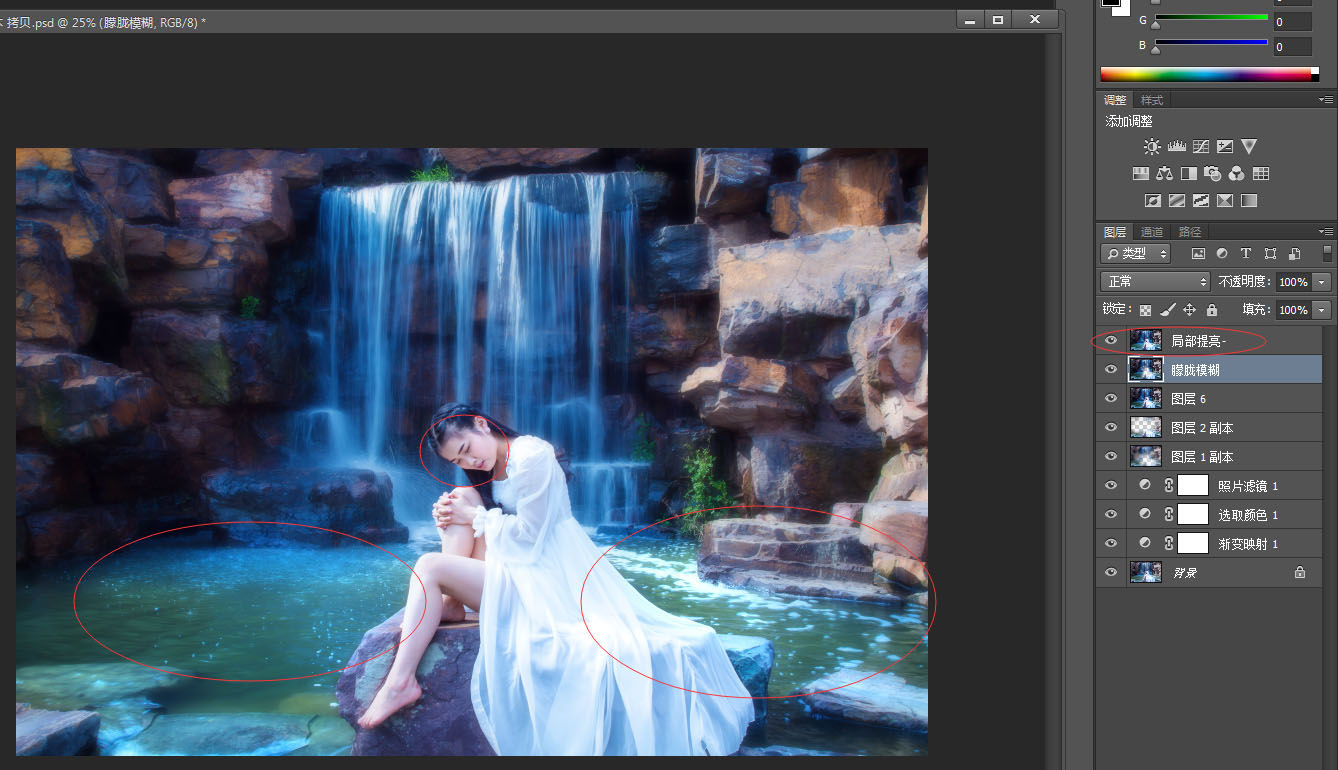Add a Color Lookup adjustment

point(1261,174)
